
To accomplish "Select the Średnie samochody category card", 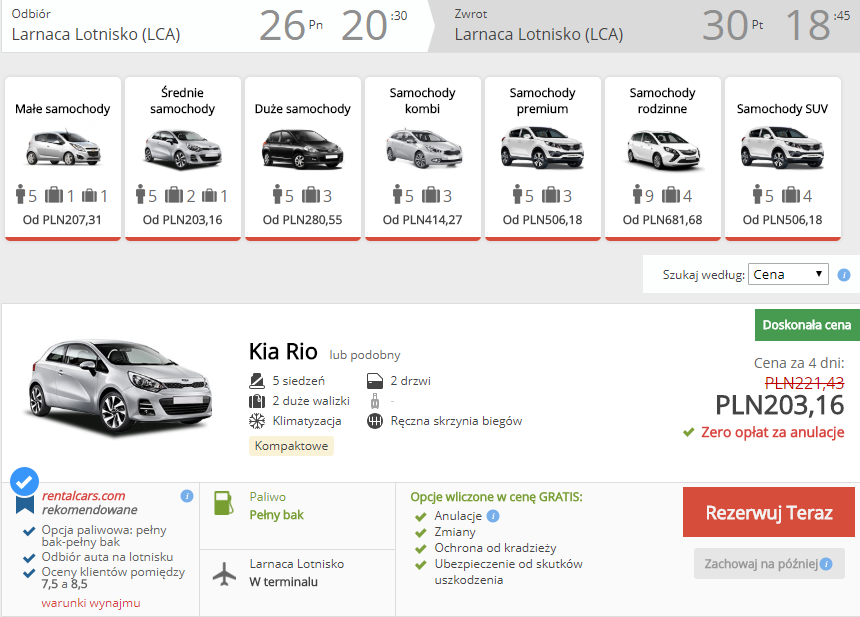I will (183, 159).
